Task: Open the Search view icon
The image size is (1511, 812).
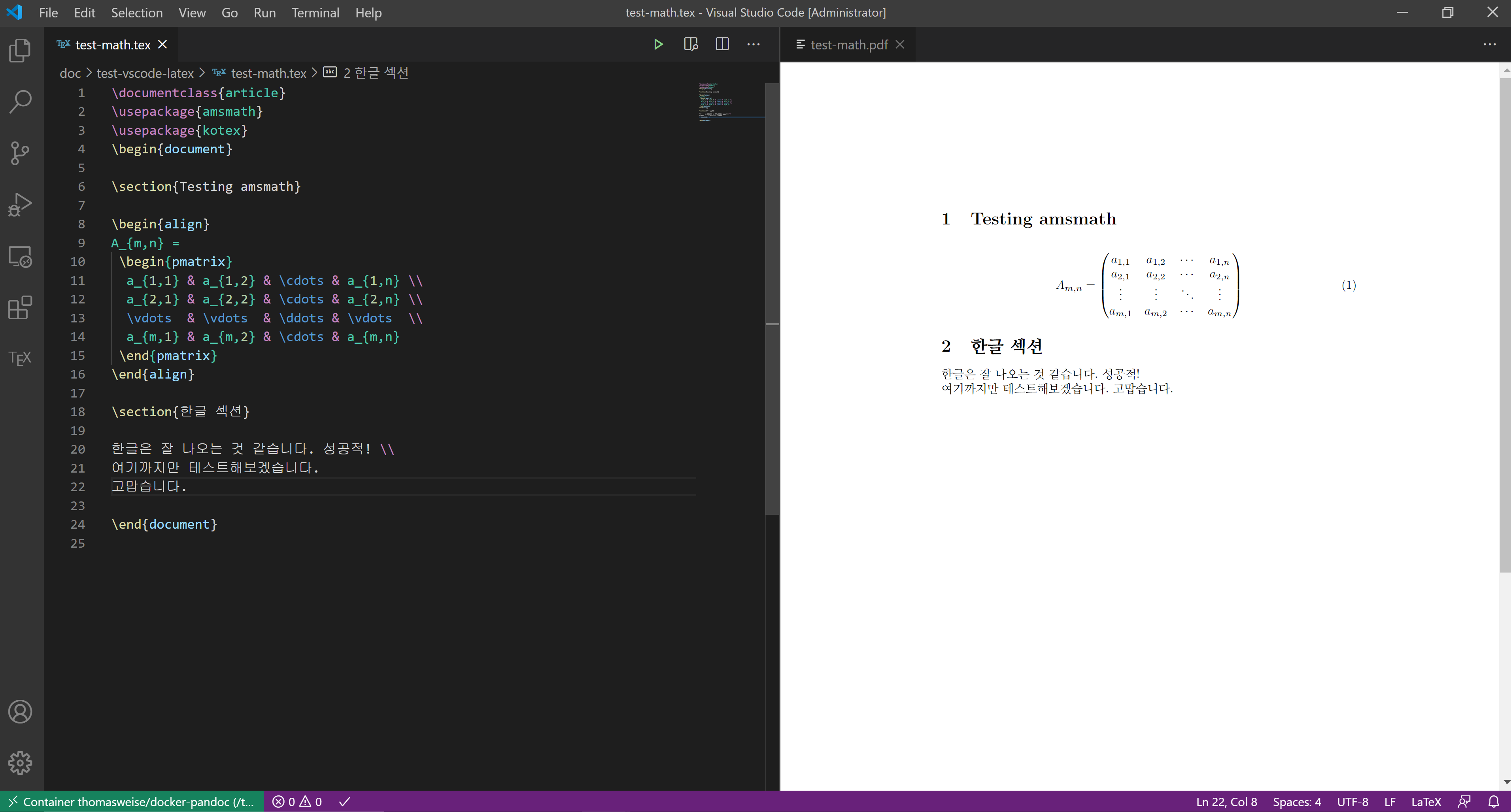Action: click(x=20, y=102)
